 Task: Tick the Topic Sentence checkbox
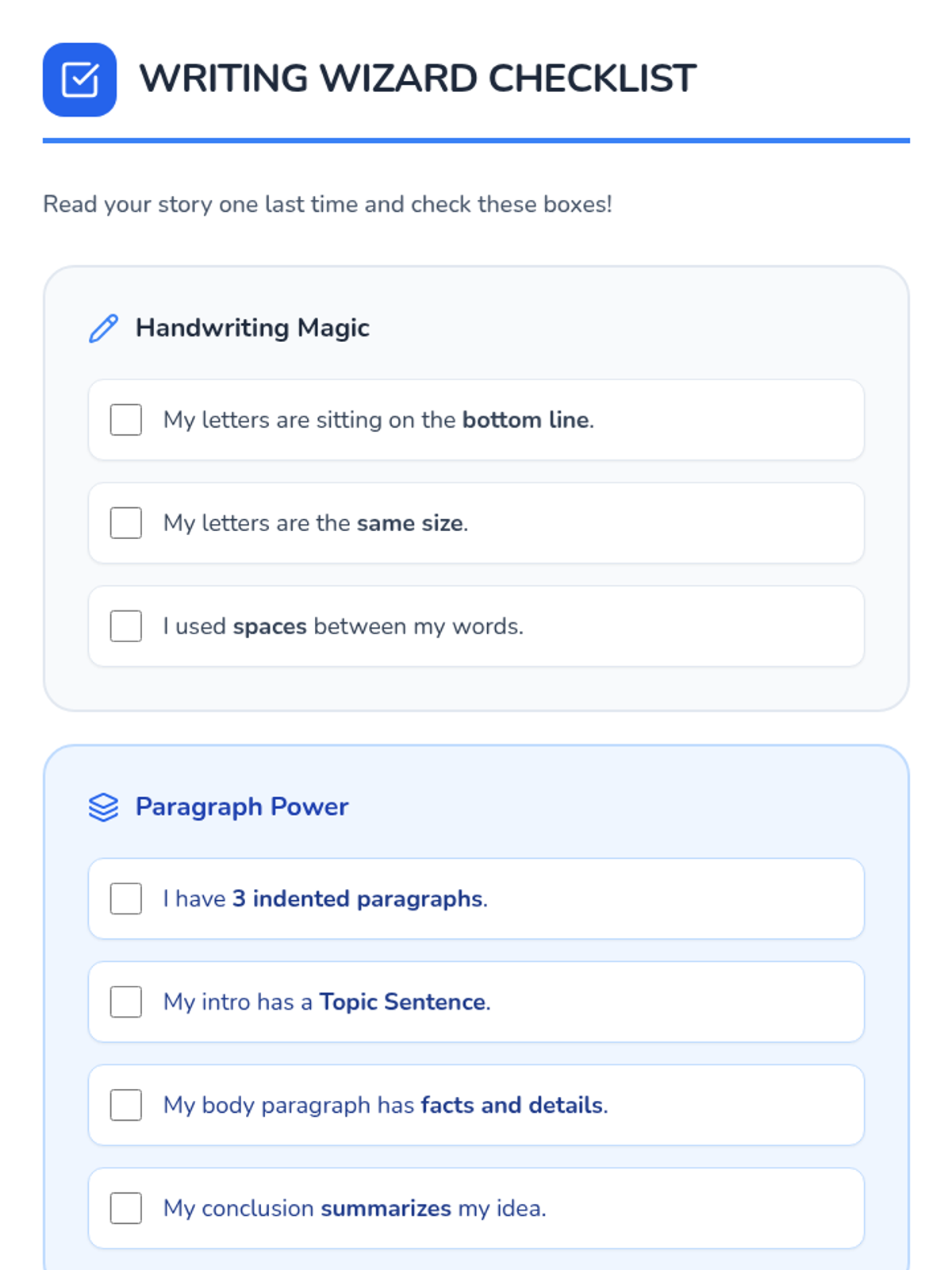click(126, 1002)
